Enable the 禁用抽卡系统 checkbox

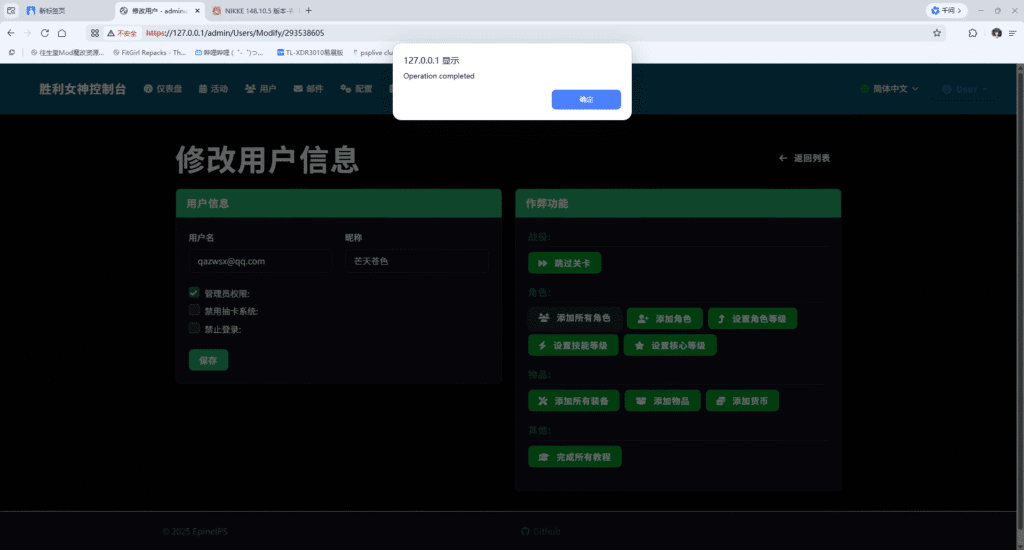click(194, 310)
